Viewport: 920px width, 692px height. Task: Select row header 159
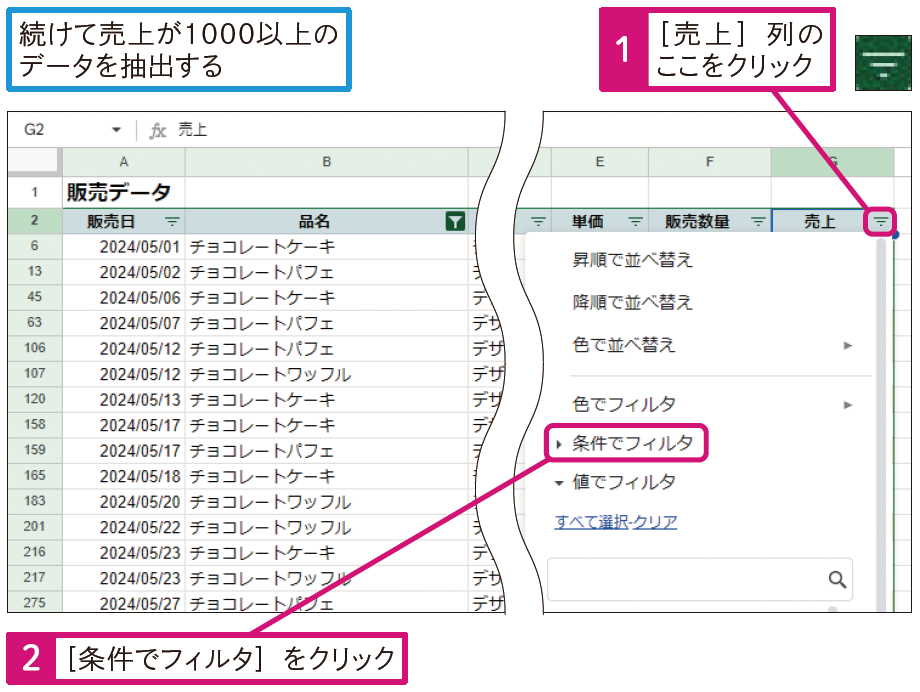pyautogui.click(x=35, y=450)
